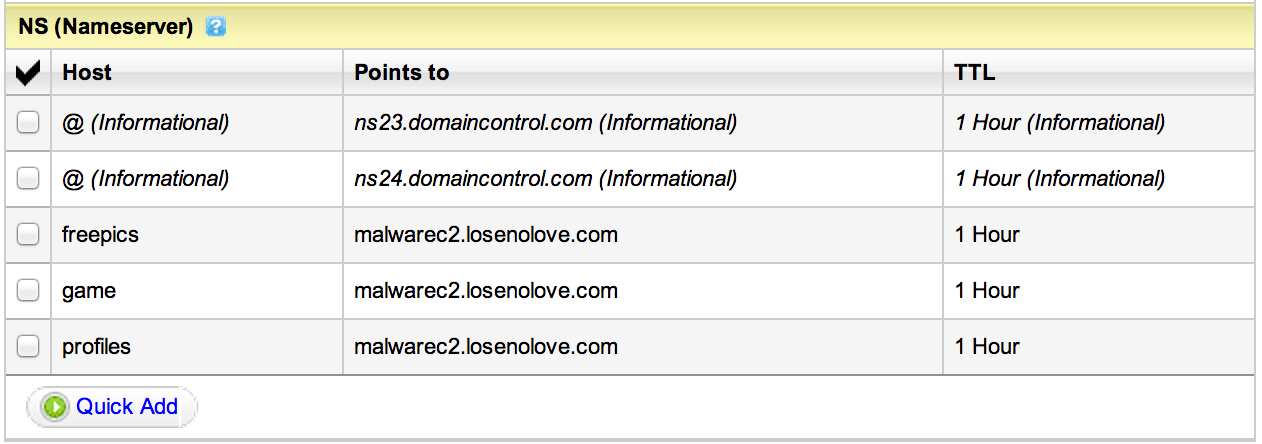Viewport: 1262px width, 444px height.
Task: Click the game host name cell
Action: coord(89,291)
